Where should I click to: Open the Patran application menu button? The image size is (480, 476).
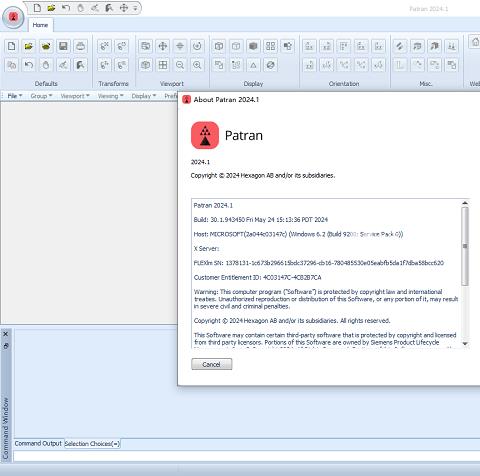click(x=13, y=17)
